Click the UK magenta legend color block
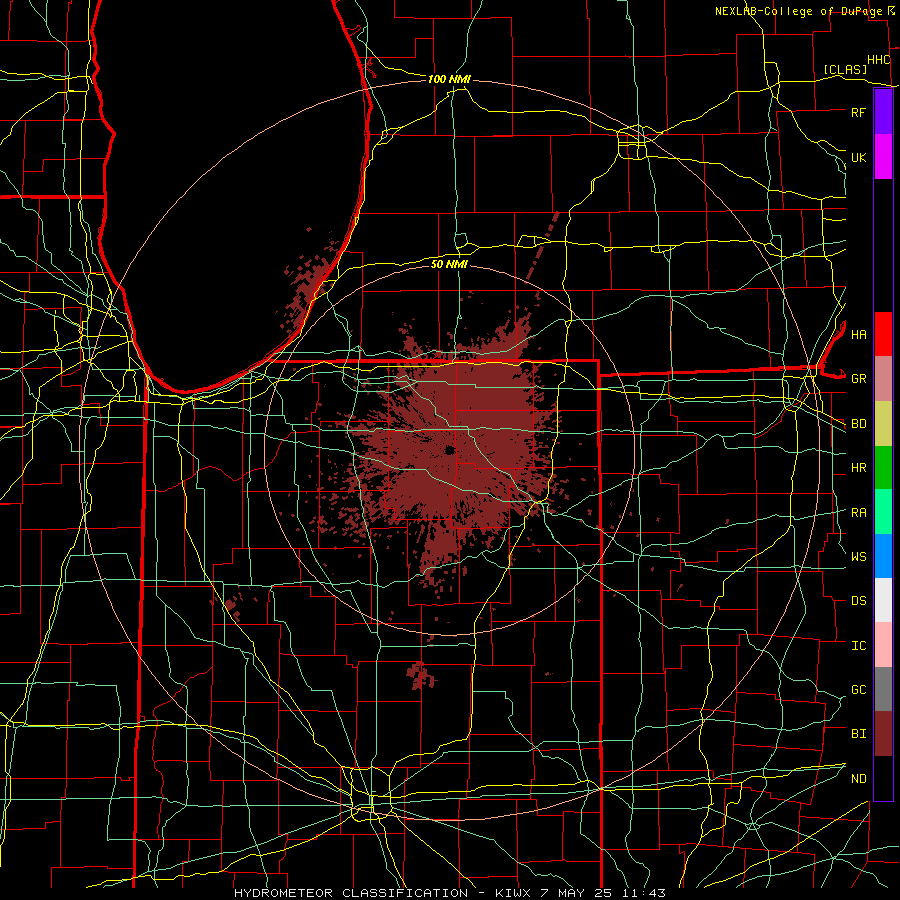Viewport: 900px width, 900px height. coord(883,157)
